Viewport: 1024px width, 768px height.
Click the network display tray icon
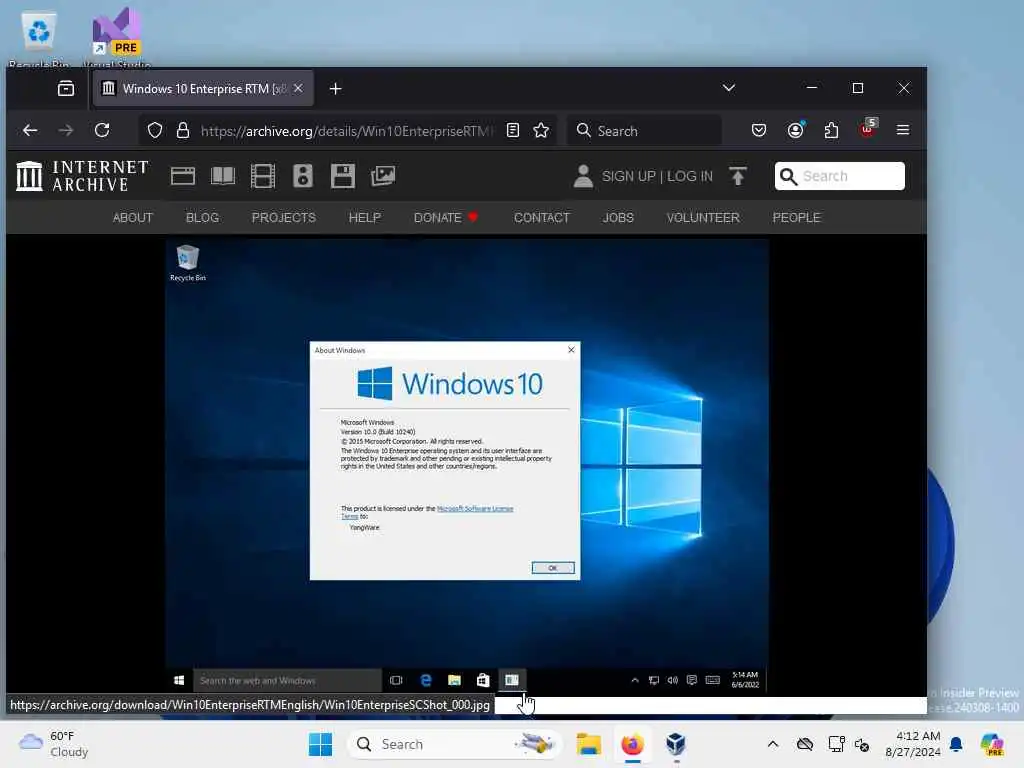point(836,744)
